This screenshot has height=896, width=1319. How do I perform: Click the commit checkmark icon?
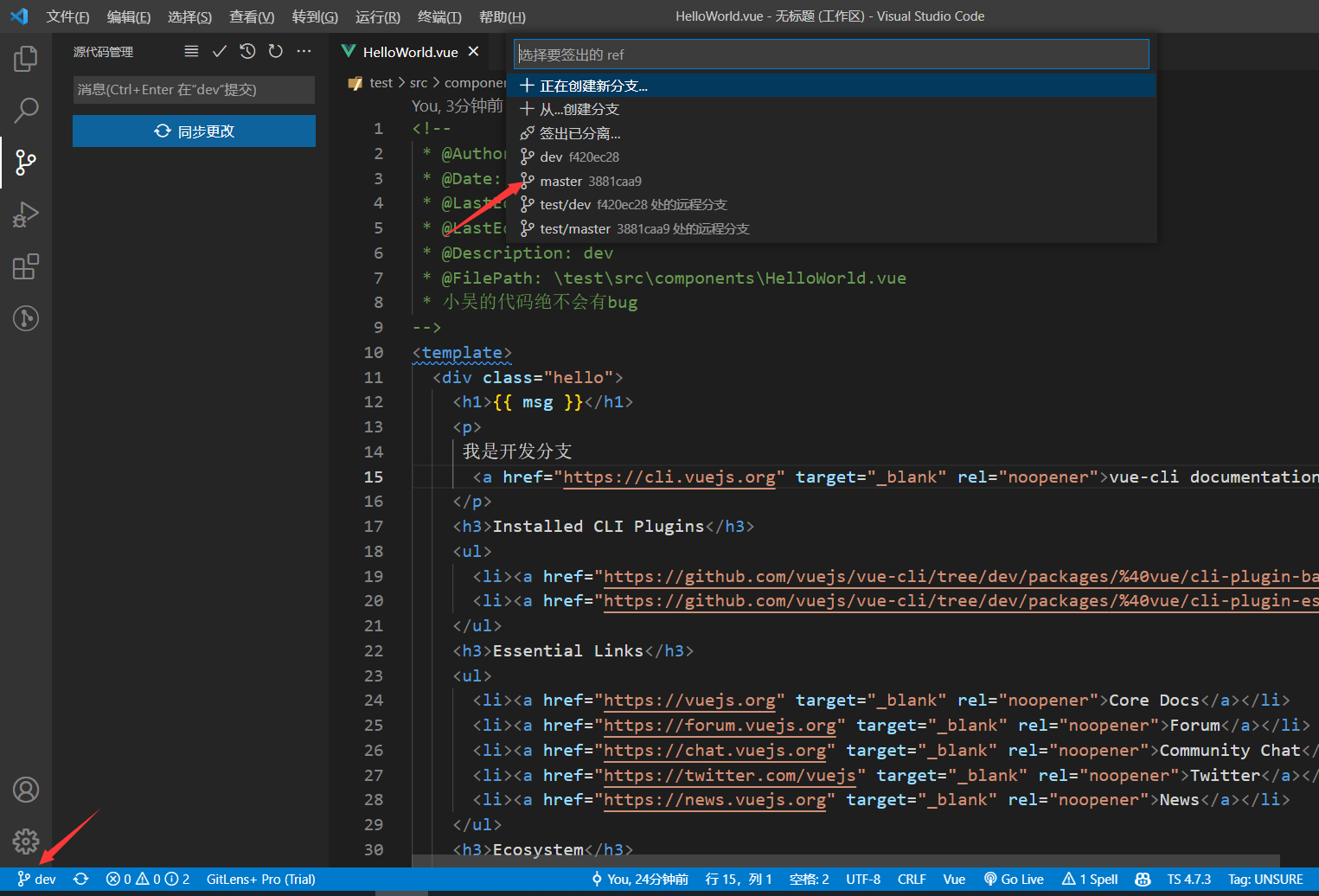pos(220,52)
